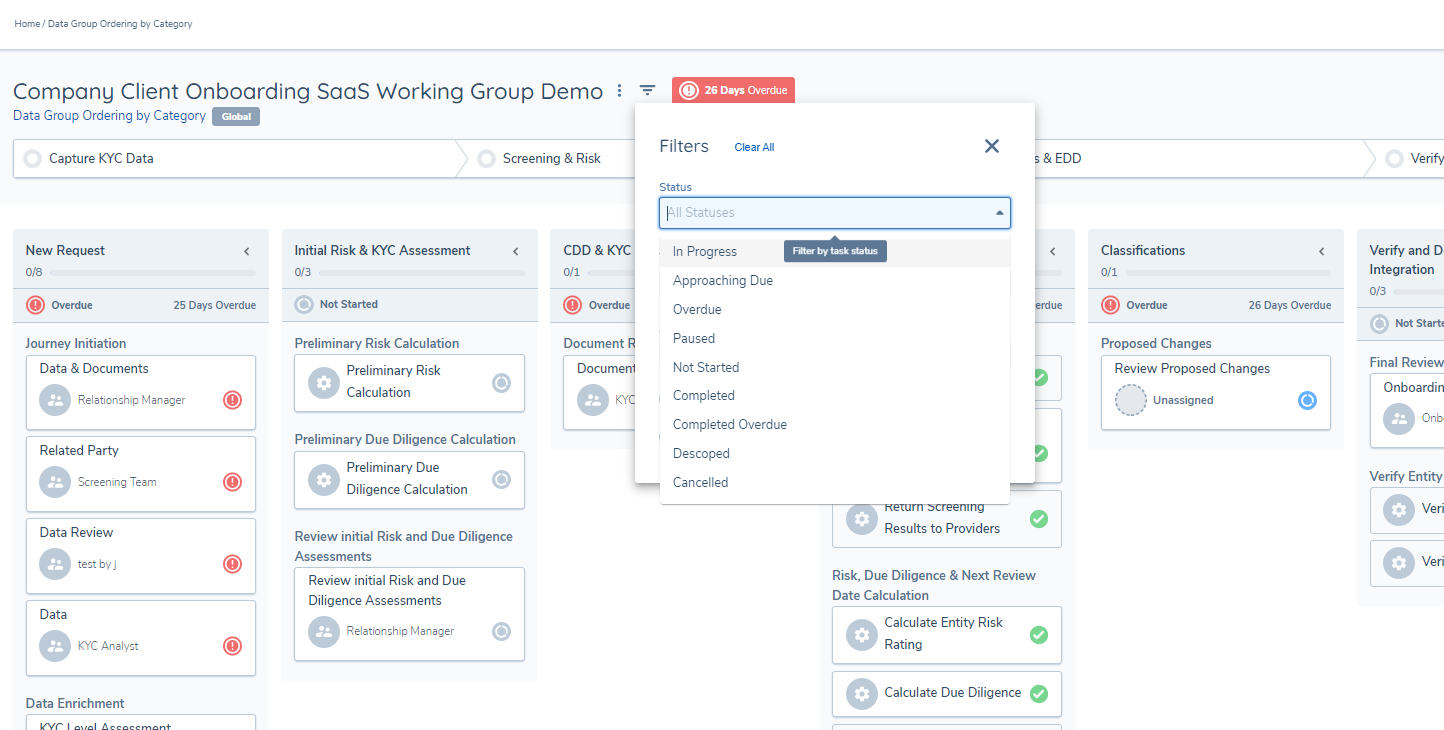
Task: Click the status icon on Review initial Risk card
Action: point(502,631)
